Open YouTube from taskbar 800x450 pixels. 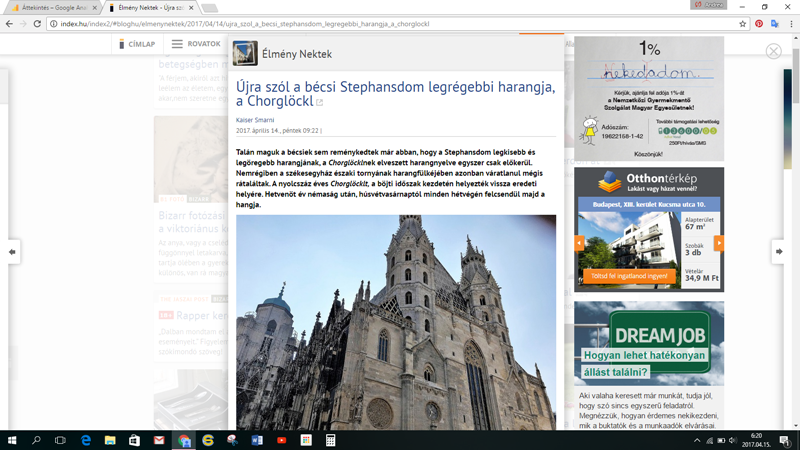[x=281, y=440]
